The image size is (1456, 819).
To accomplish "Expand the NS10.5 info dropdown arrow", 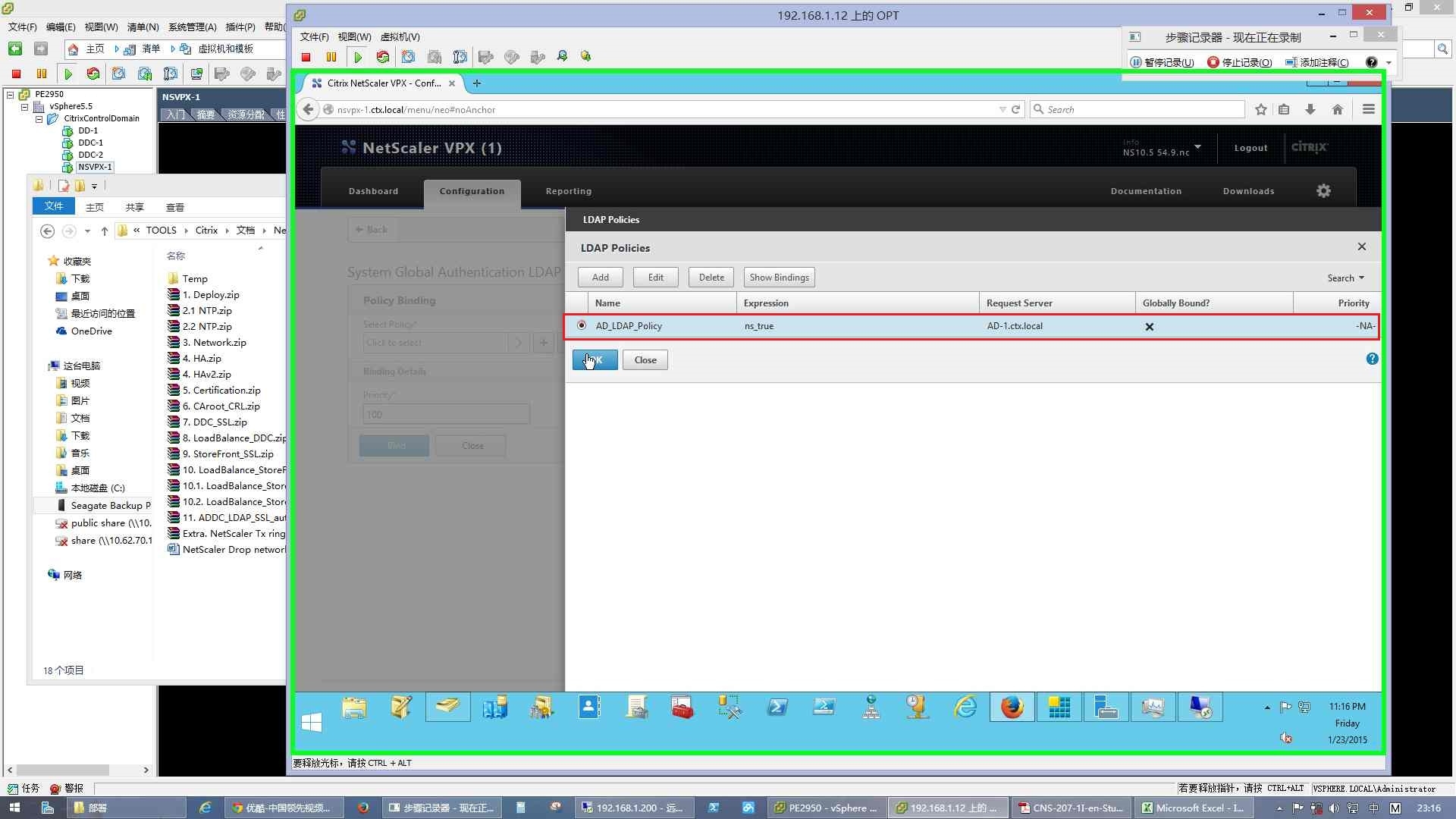I will click(1197, 147).
